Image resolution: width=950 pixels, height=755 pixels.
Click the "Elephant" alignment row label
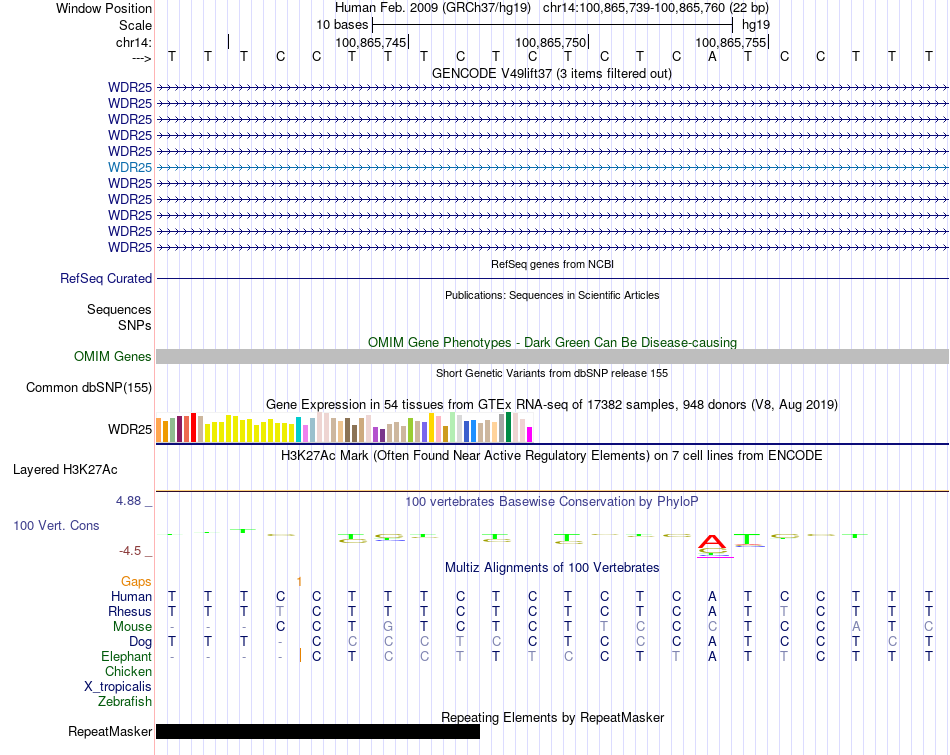point(126,657)
